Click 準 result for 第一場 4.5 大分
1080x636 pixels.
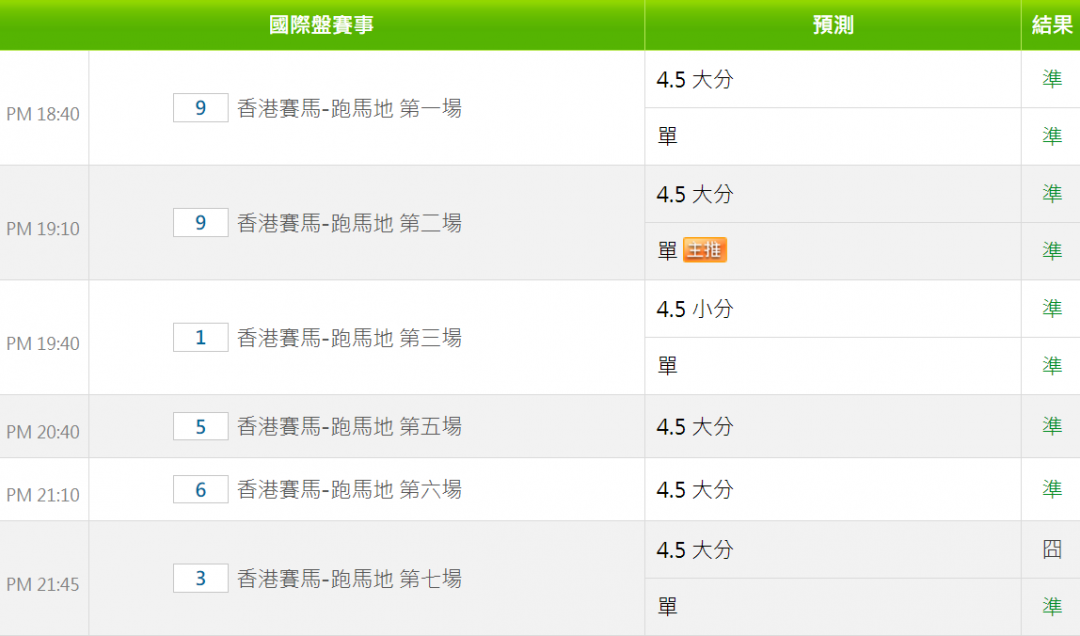[1052, 79]
